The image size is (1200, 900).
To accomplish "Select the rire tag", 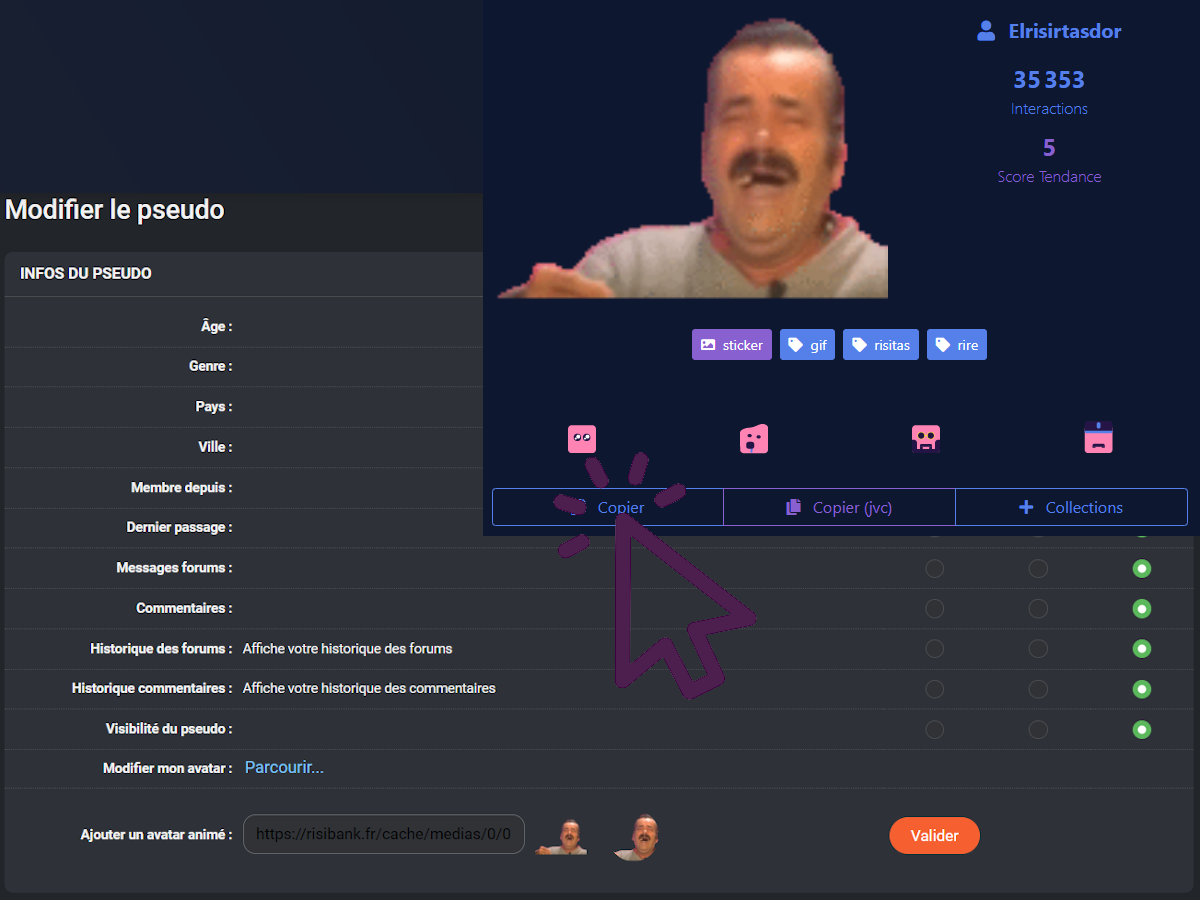I will [x=956, y=345].
